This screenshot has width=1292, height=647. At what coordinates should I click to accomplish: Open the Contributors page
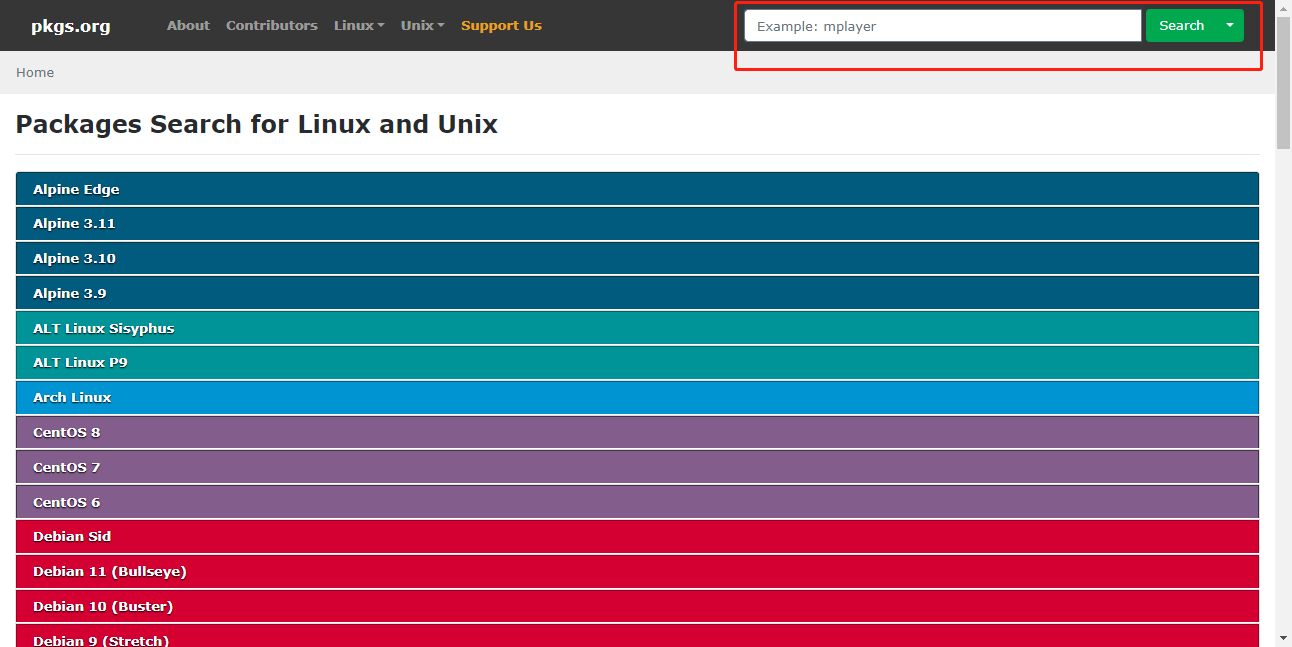click(271, 25)
